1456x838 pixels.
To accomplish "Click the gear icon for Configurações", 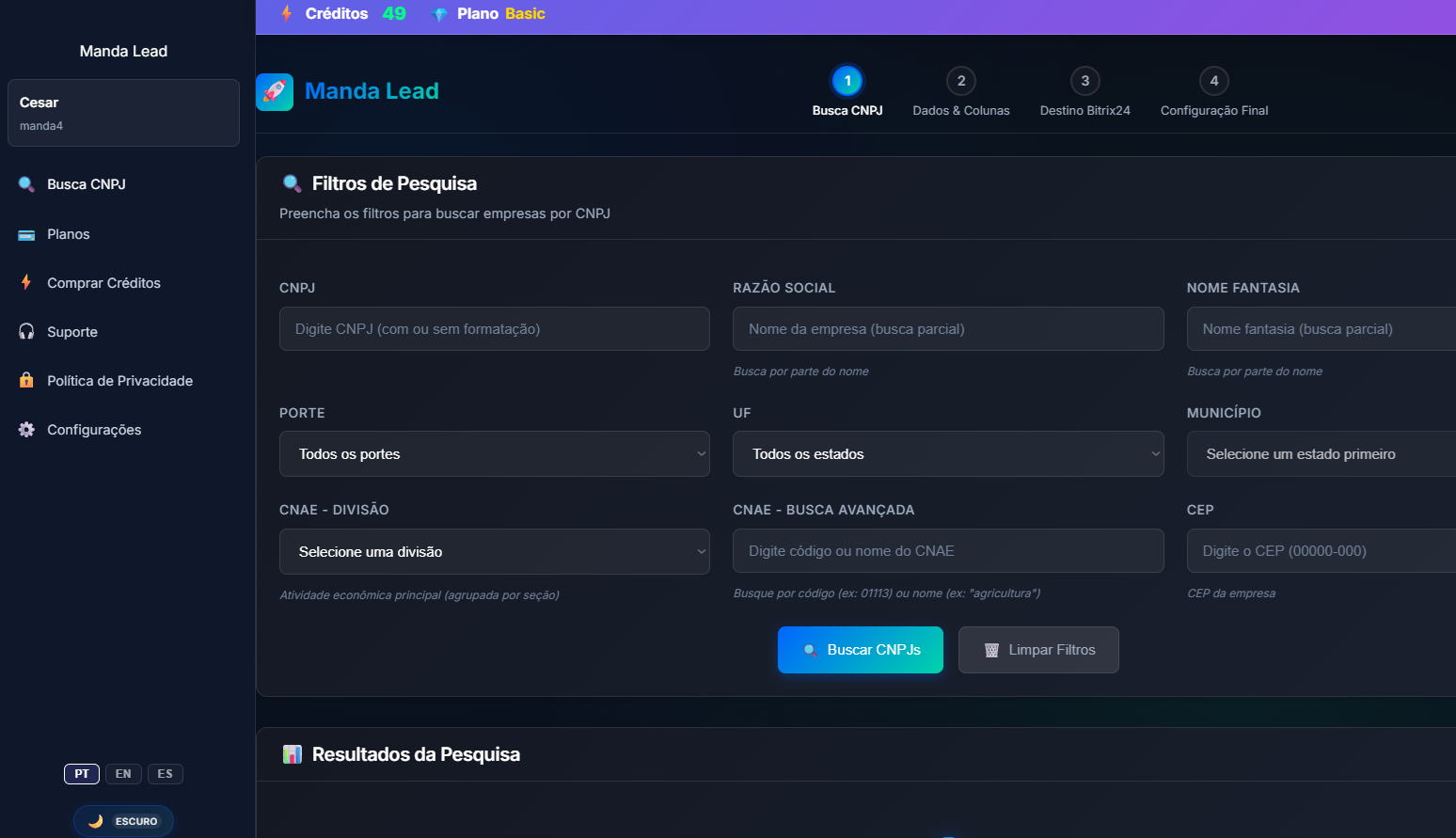I will pos(26,430).
